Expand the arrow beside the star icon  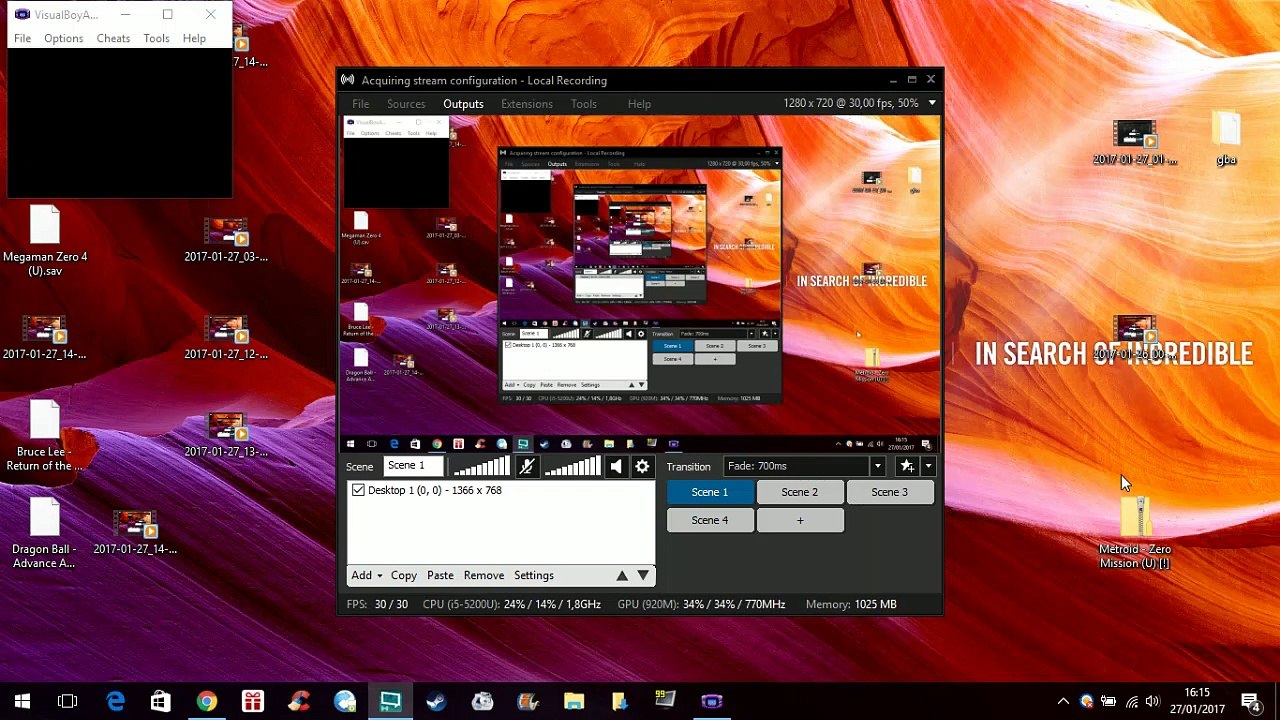[928, 466]
